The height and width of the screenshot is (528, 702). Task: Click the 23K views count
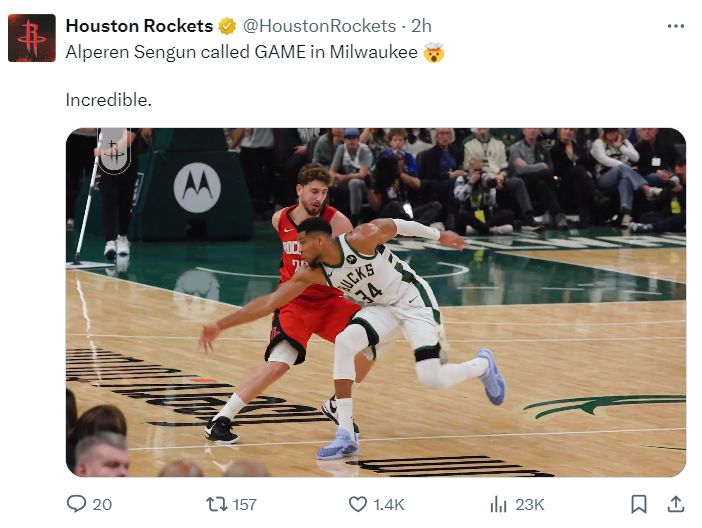tap(529, 505)
